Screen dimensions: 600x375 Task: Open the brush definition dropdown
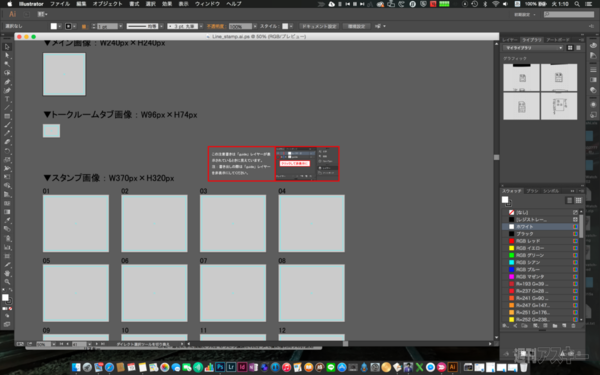pos(201,26)
